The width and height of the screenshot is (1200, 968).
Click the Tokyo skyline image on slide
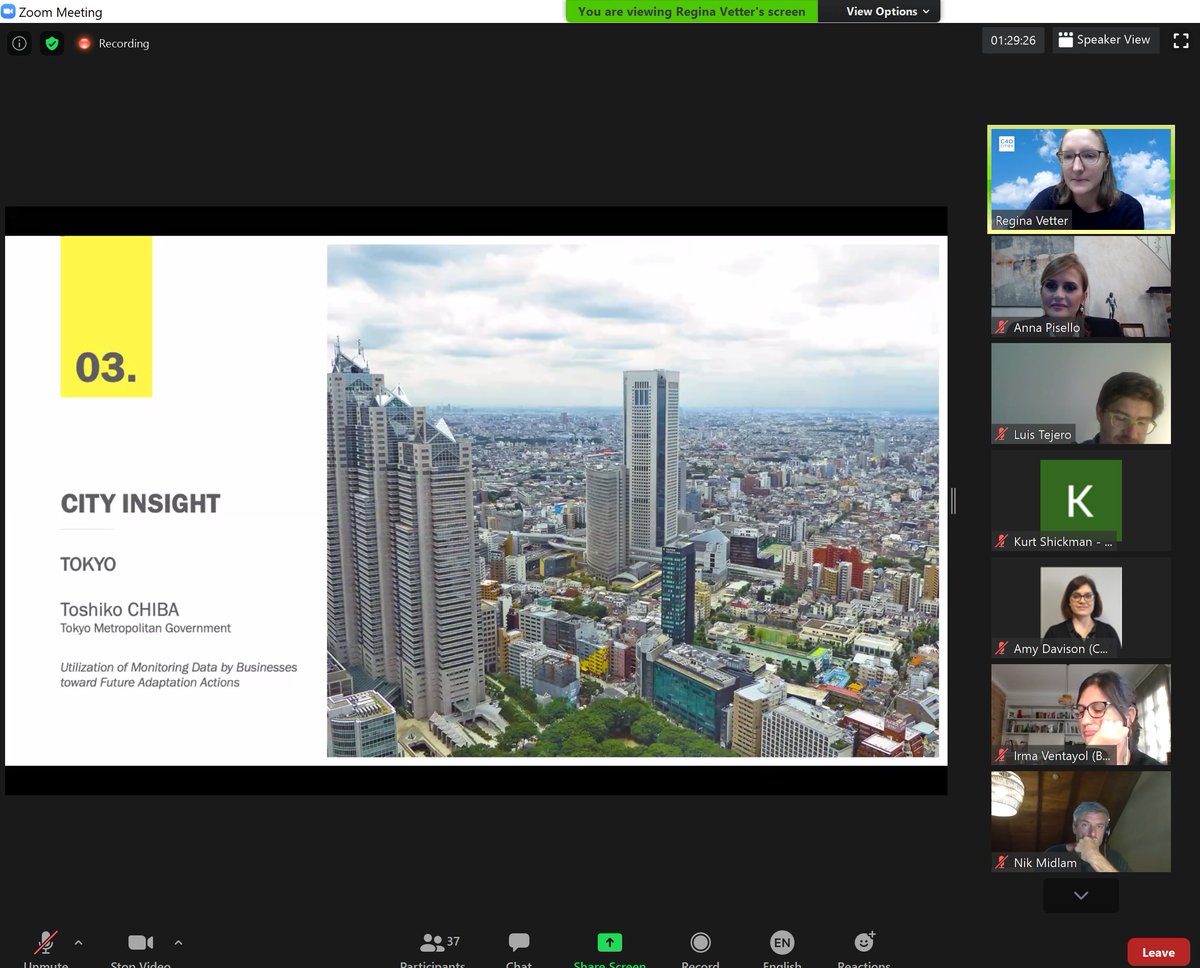(x=633, y=500)
